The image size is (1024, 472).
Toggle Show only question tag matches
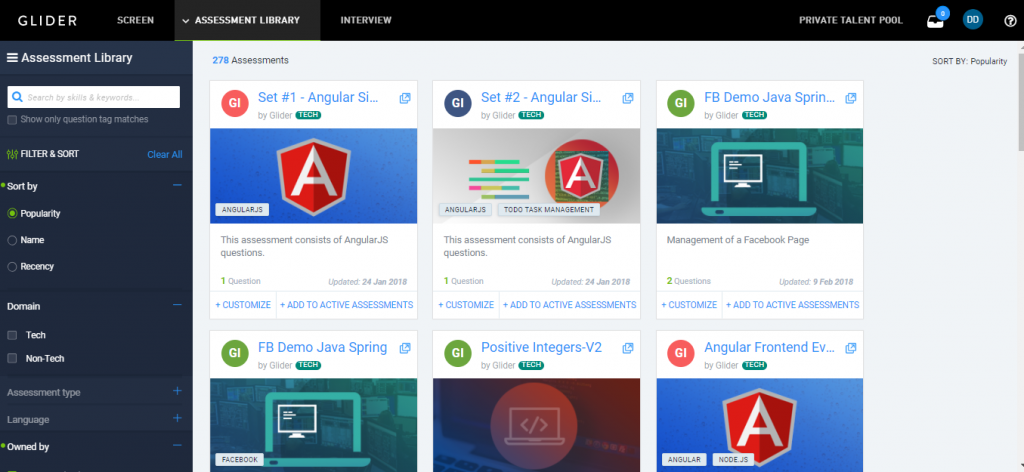click(x=12, y=119)
